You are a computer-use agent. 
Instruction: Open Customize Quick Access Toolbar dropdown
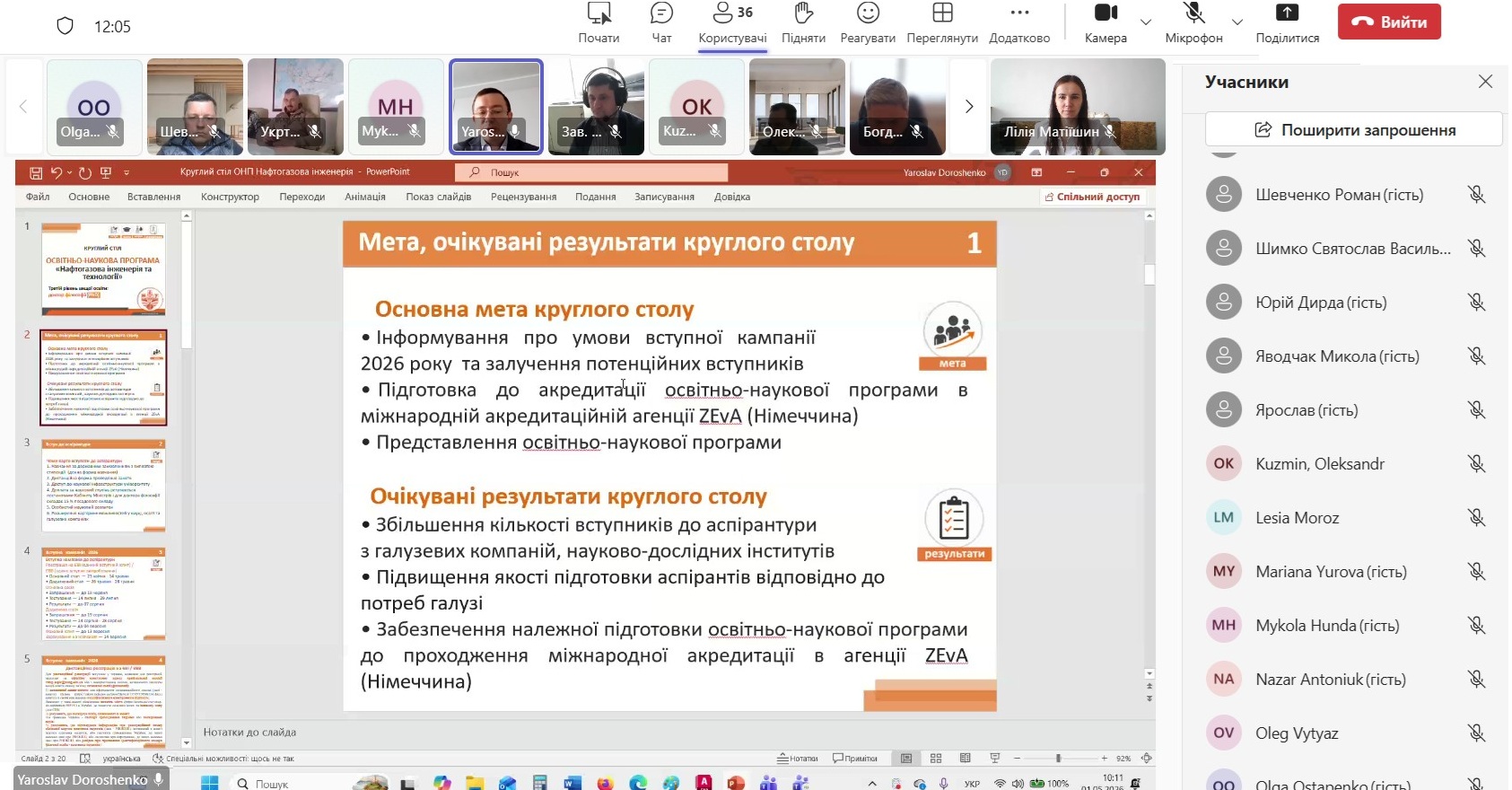[127, 172]
